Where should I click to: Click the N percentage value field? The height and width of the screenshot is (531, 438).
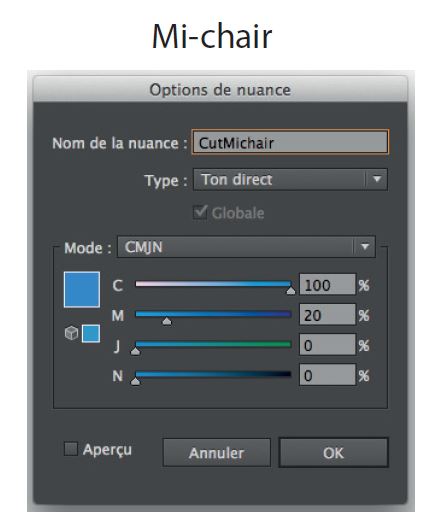(328, 375)
